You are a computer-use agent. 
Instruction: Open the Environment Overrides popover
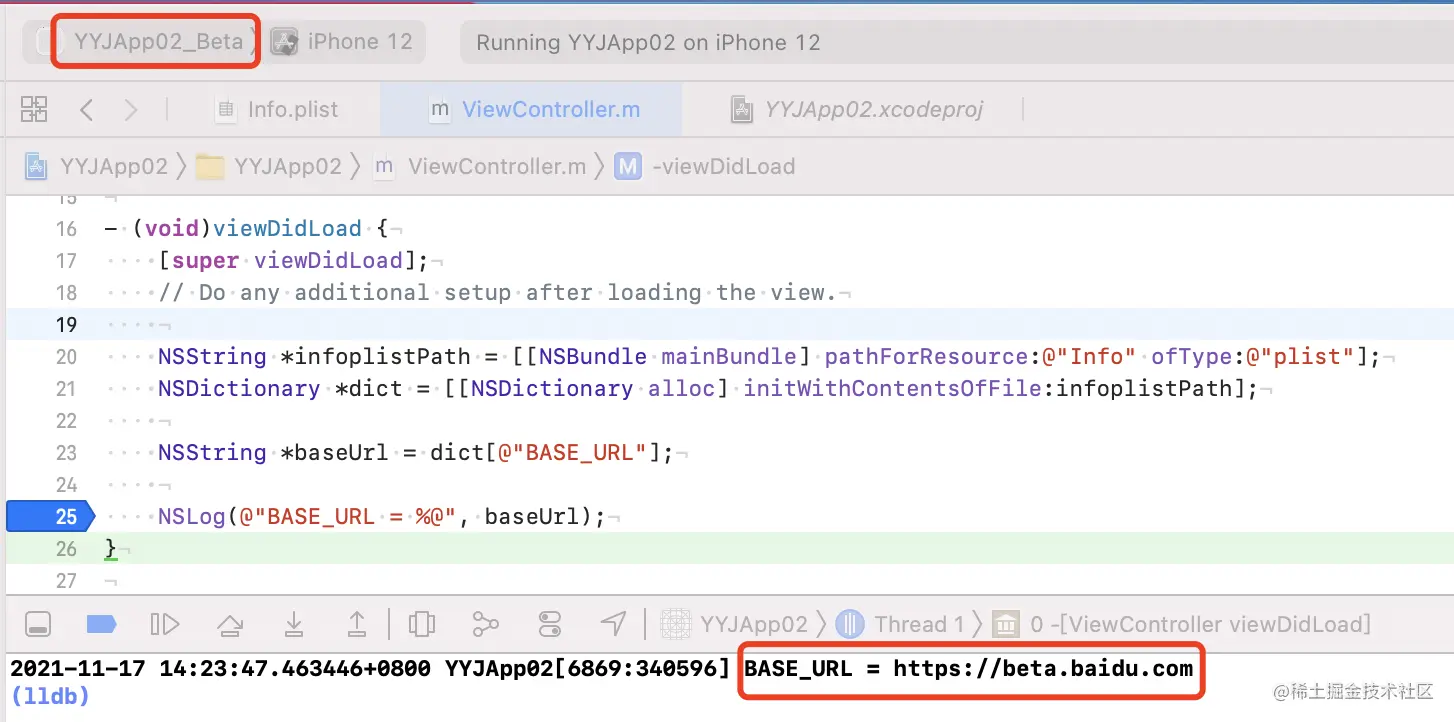(549, 623)
